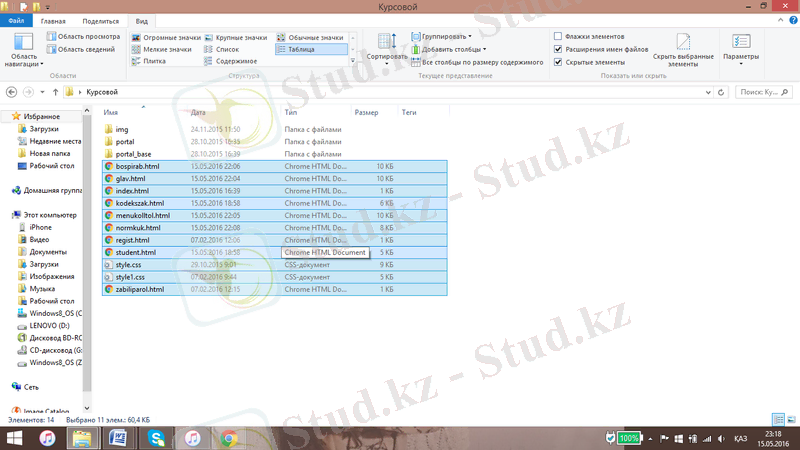Switch to large thumbnails via status bar icon
Viewport: 800px width, 450px height.
(x=791, y=420)
